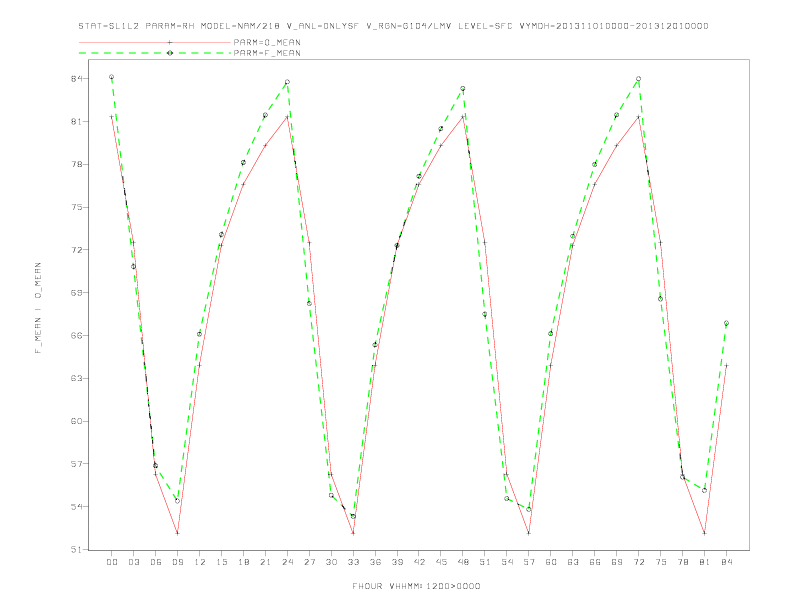Viewport: 792px width, 612px height.
Task: Click the F_MEAN circle marker at hour 12
Action: [x=200, y=334]
